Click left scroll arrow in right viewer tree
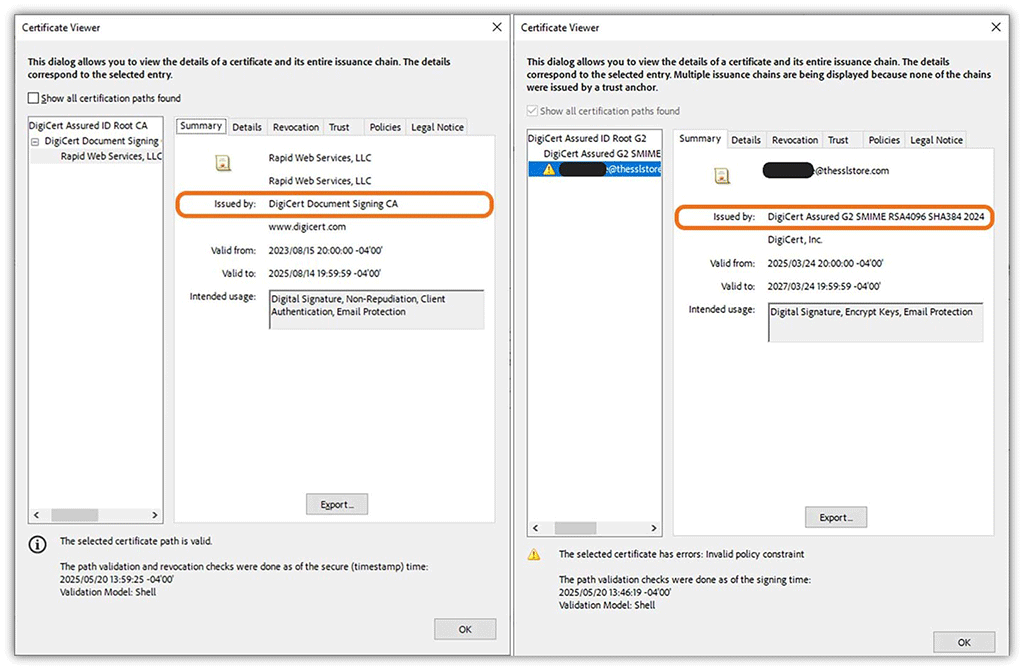 tap(536, 528)
